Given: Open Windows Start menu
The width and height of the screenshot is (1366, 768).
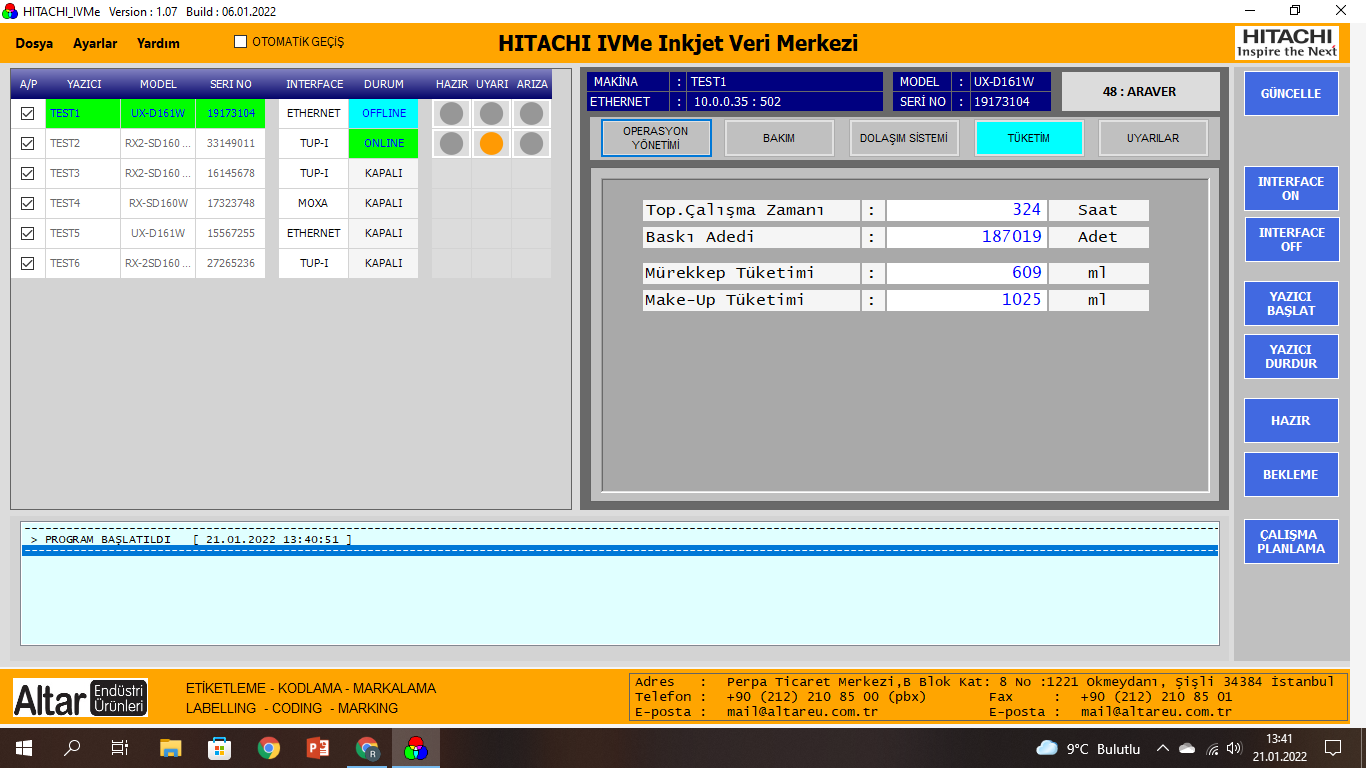Looking at the screenshot, I should [23, 748].
